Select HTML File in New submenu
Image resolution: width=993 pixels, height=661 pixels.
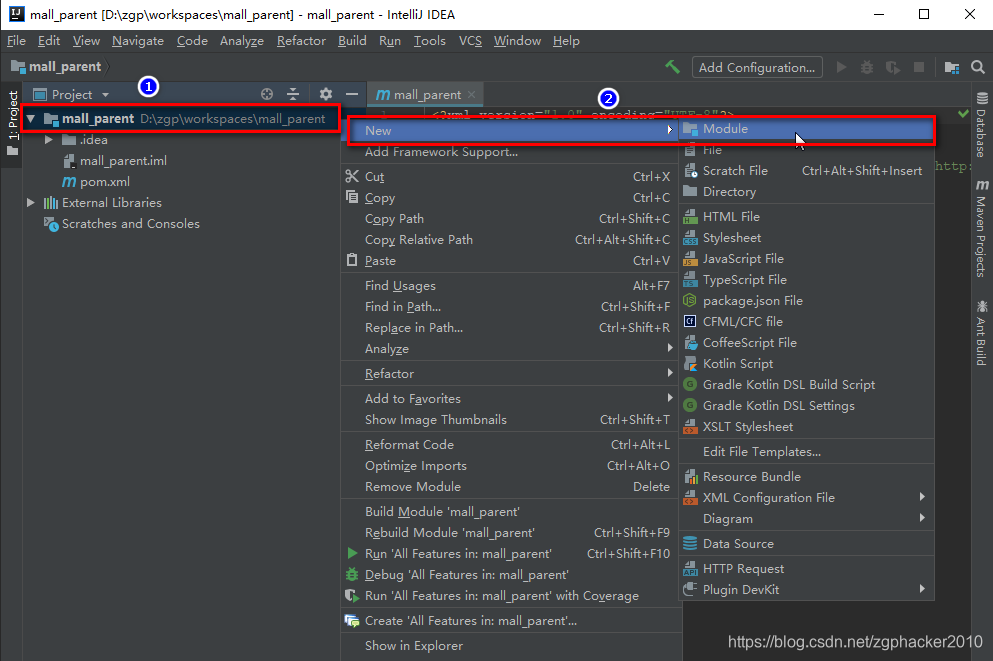(x=806, y=217)
